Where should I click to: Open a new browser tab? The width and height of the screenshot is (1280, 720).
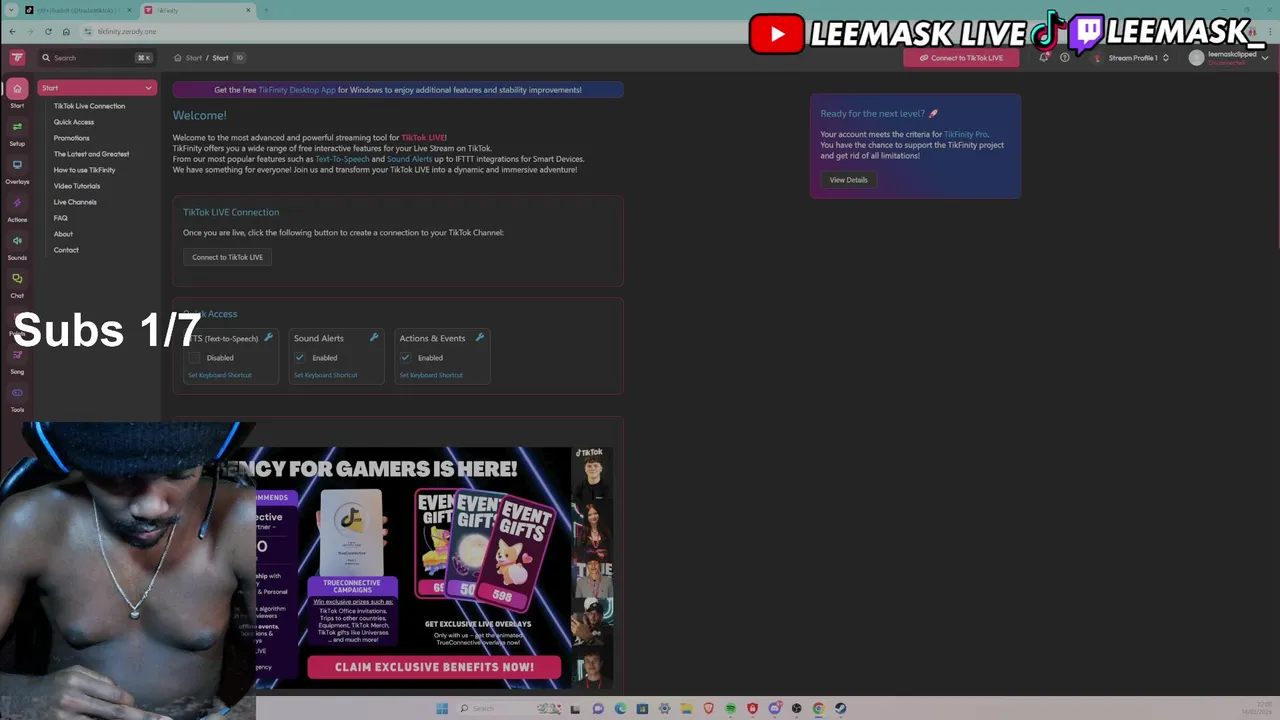click(x=266, y=10)
